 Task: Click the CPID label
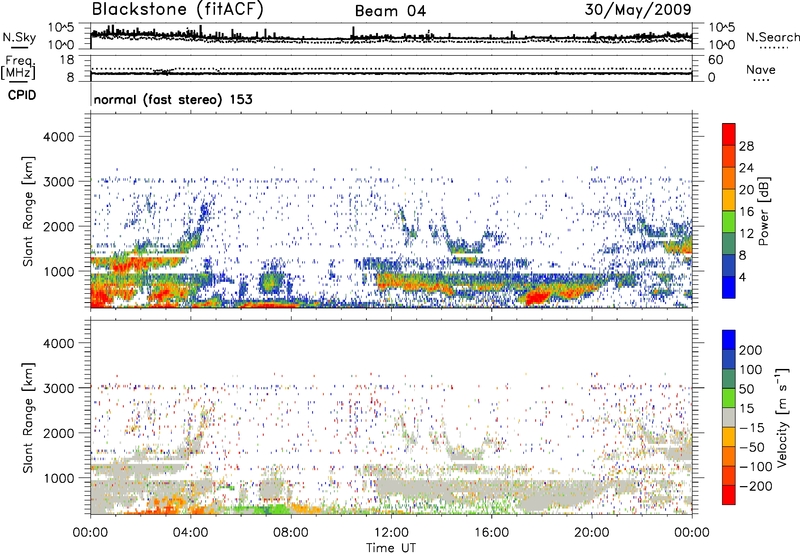click(x=22, y=95)
